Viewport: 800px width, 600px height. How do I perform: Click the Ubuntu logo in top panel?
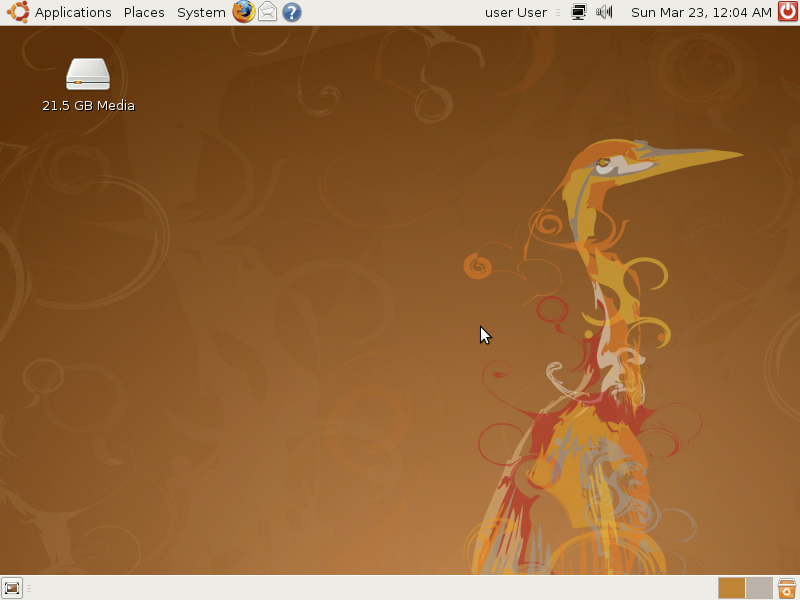pyautogui.click(x=18, y=12)
